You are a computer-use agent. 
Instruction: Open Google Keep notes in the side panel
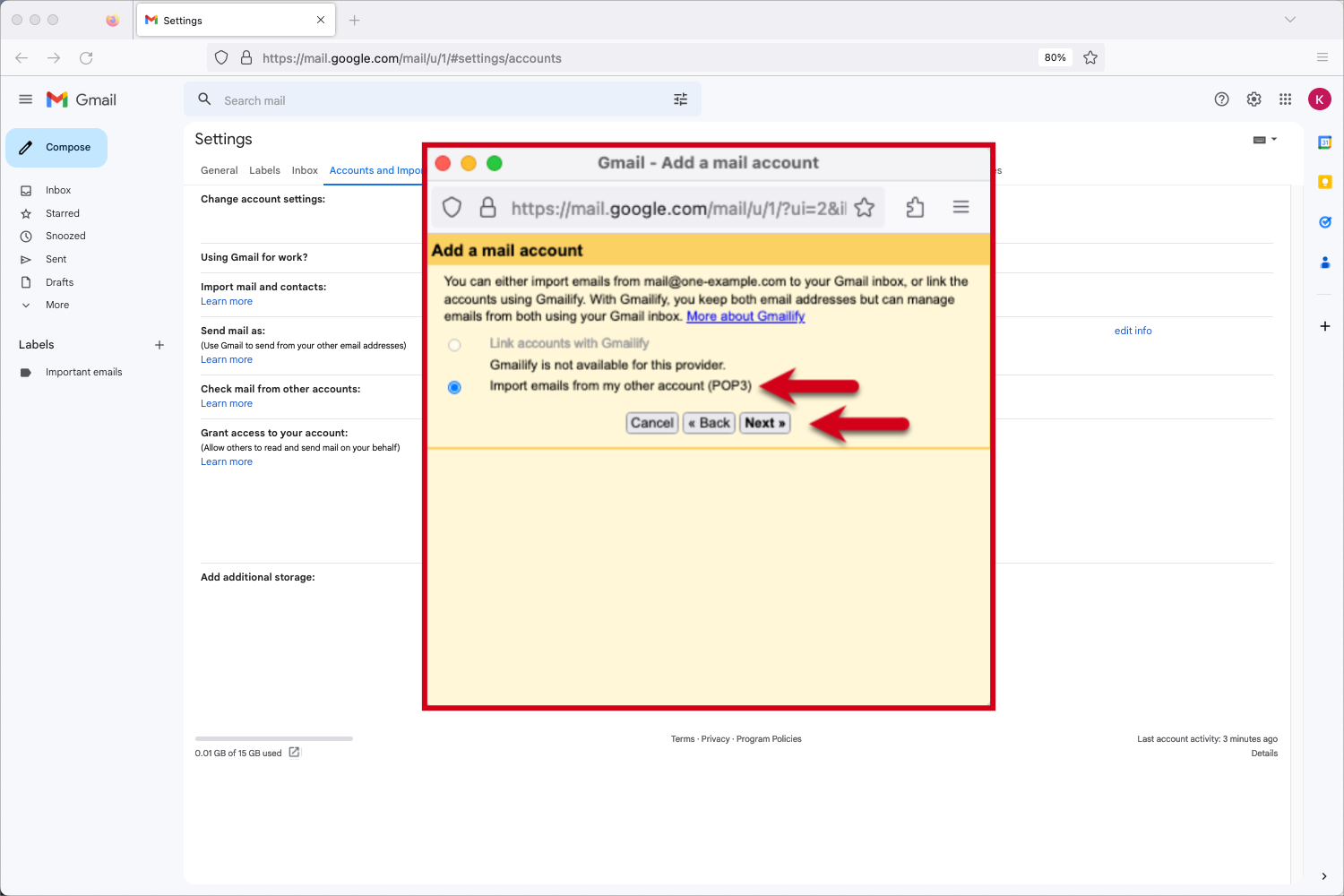click(1324, 181)
